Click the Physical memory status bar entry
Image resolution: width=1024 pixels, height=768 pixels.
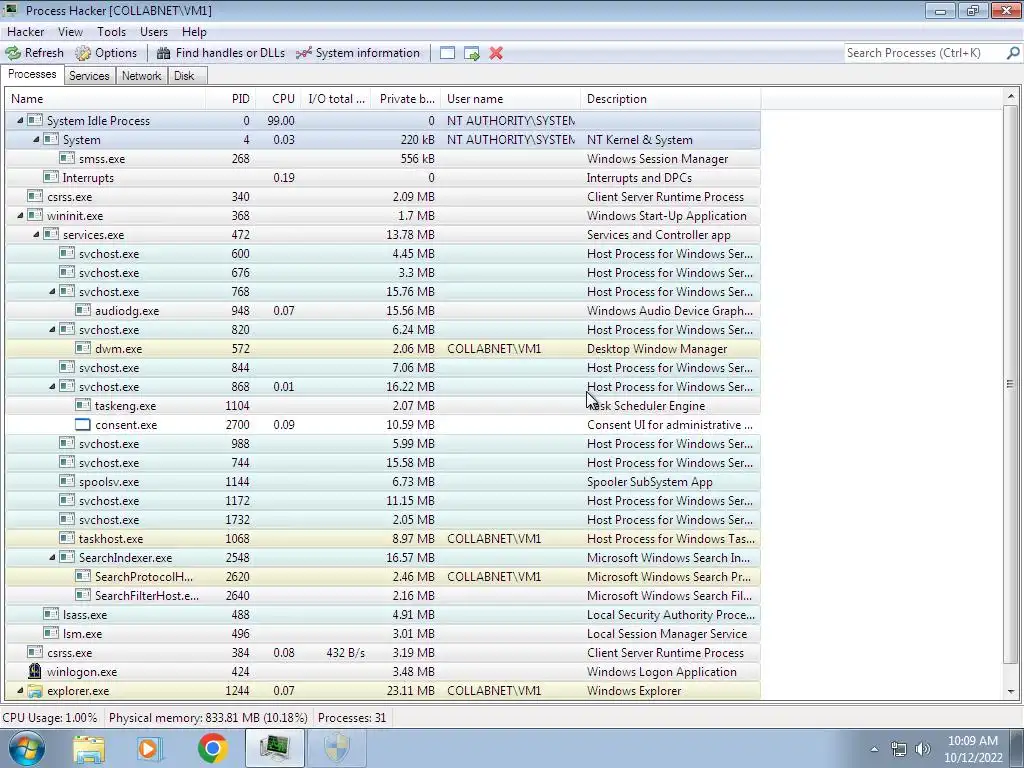(x=208, y=718)
